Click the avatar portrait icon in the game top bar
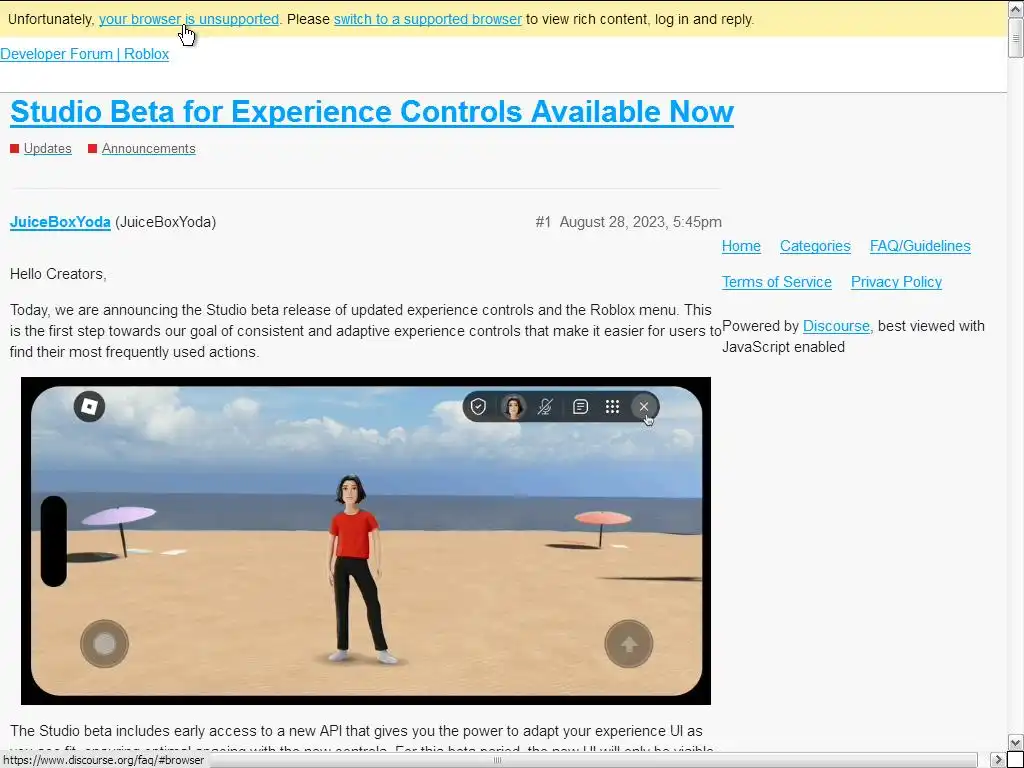The height and width of the screenshot is (768, 1024). [x=513, y=407]
